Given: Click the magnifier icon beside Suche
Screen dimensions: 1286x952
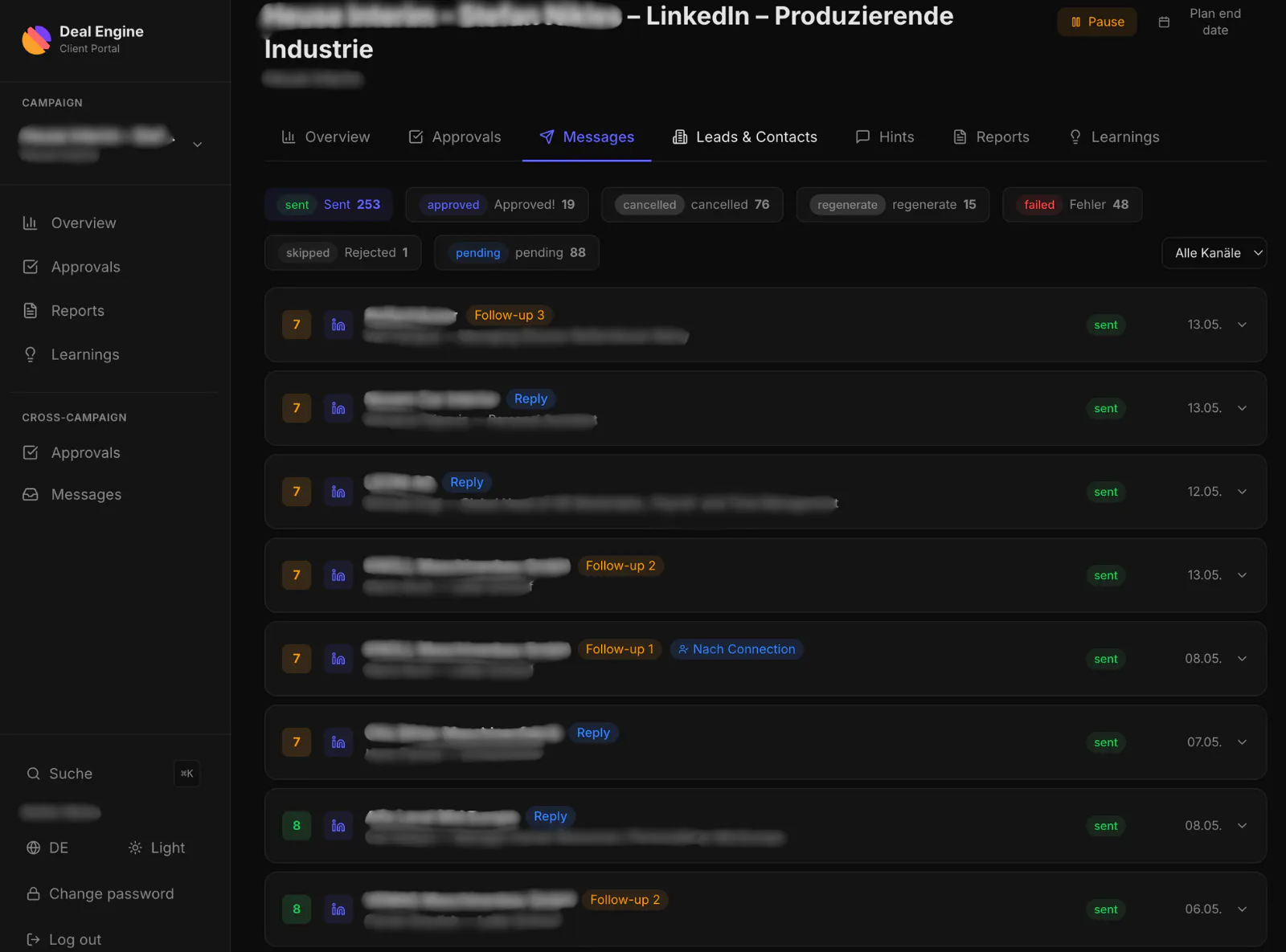Looking at the screenshot, I should (33, 774).
